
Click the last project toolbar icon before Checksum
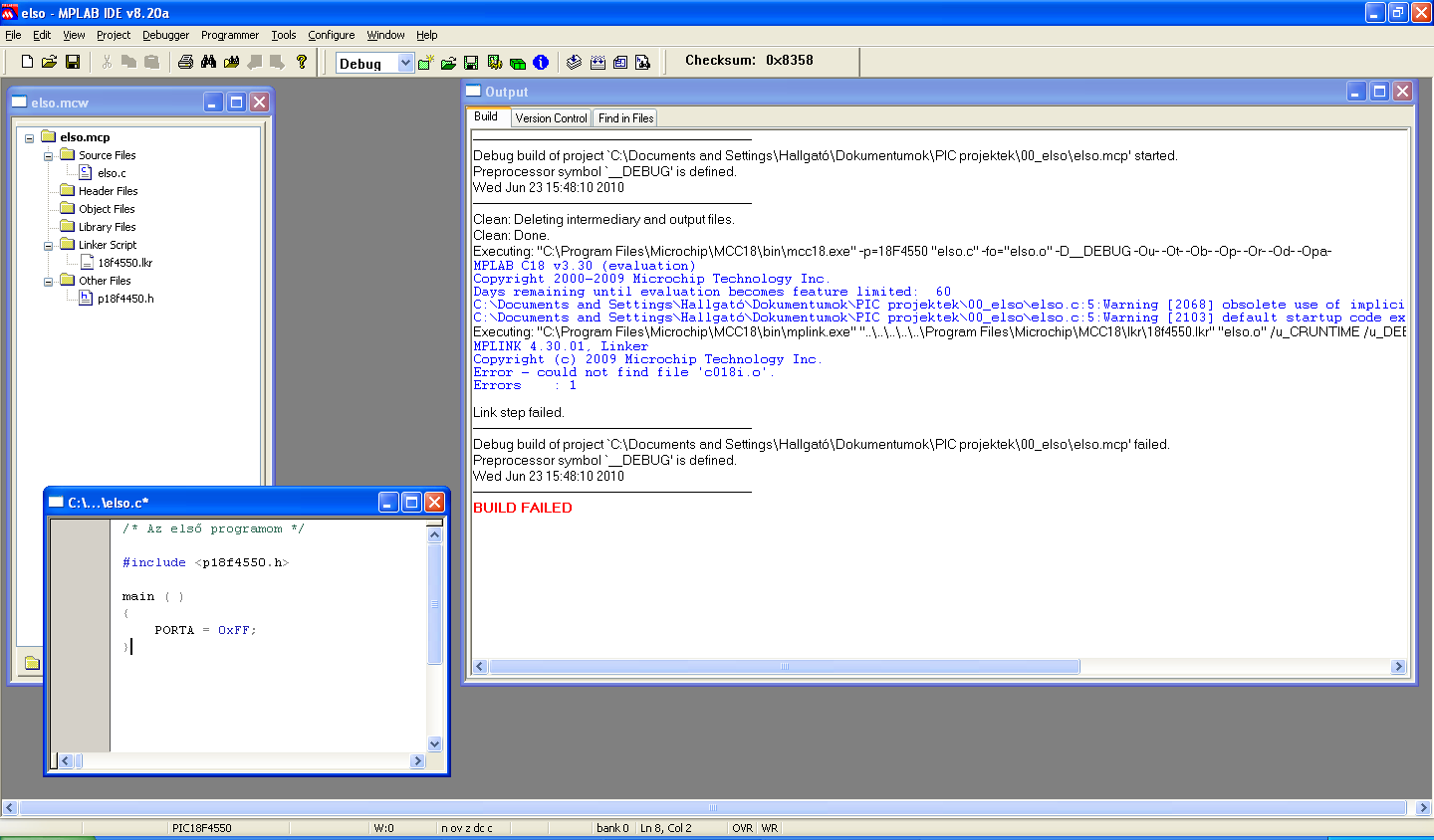(x=643, y=63)
